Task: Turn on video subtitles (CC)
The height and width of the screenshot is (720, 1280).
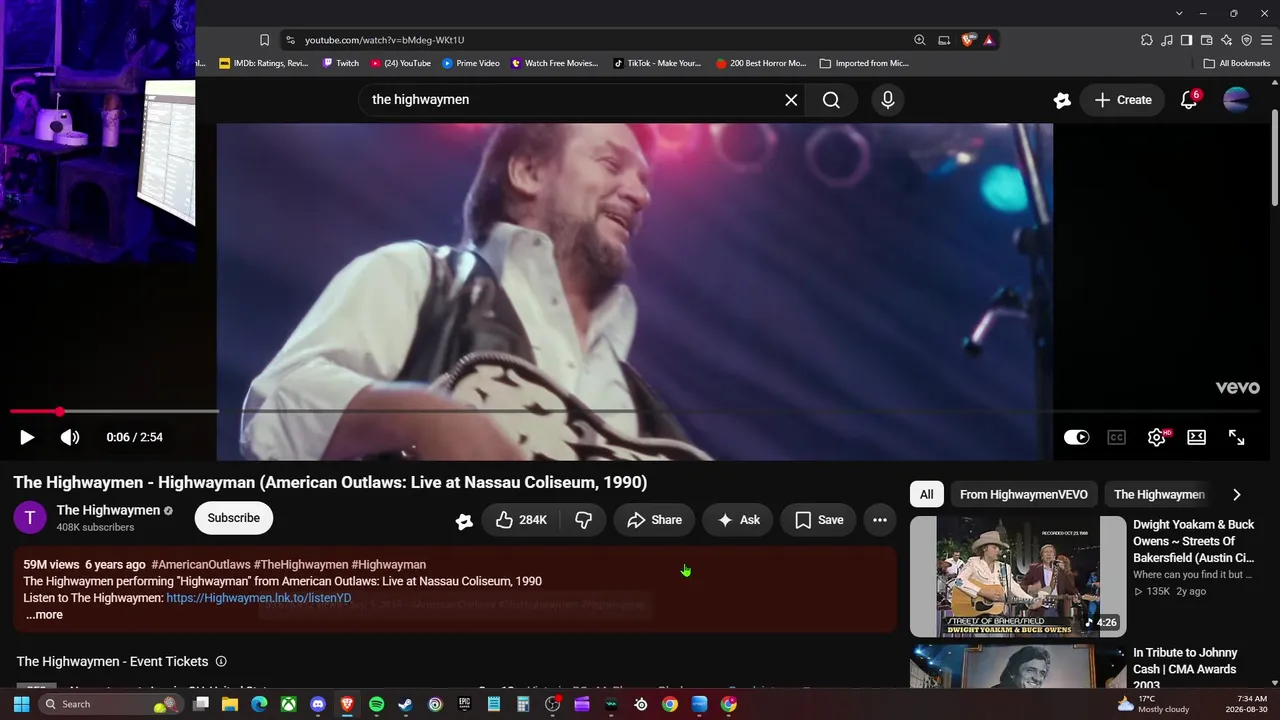Action: [x=1116, y=437]
